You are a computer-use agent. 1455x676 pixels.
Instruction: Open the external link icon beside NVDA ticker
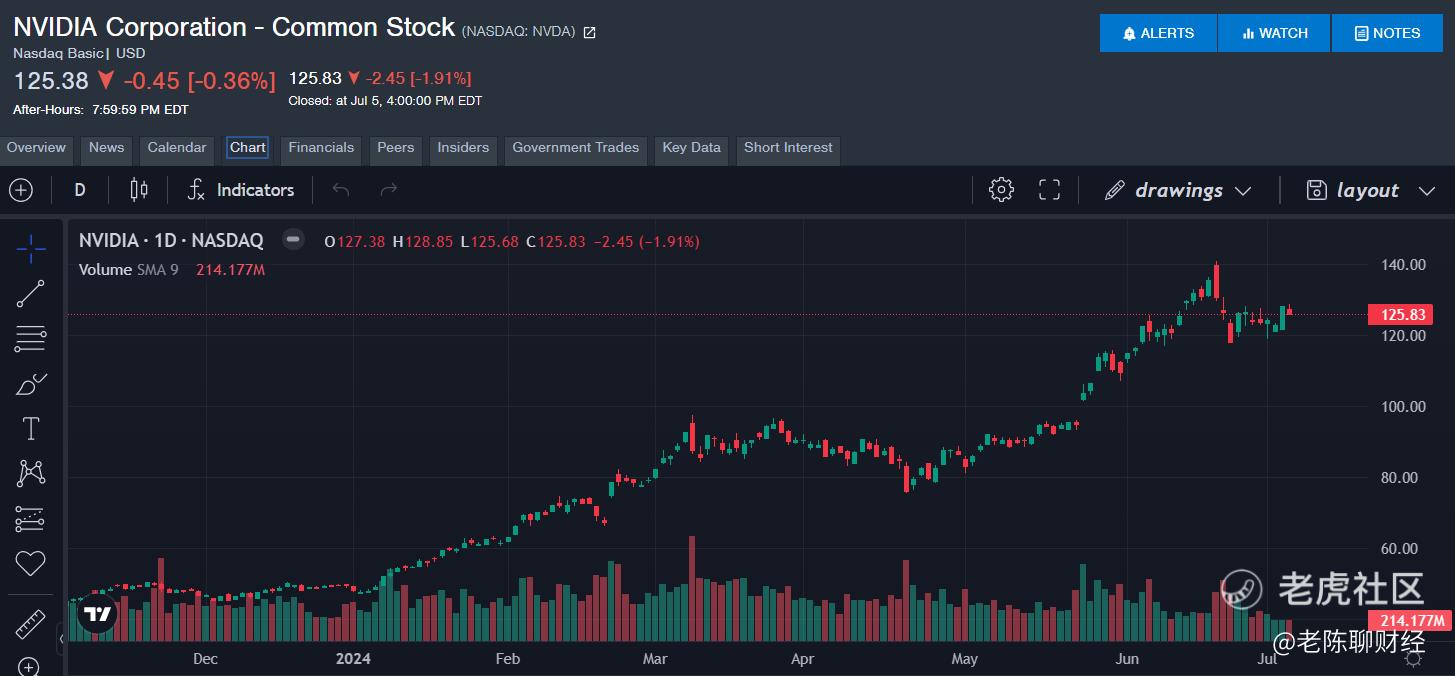[x=590, y=32]
